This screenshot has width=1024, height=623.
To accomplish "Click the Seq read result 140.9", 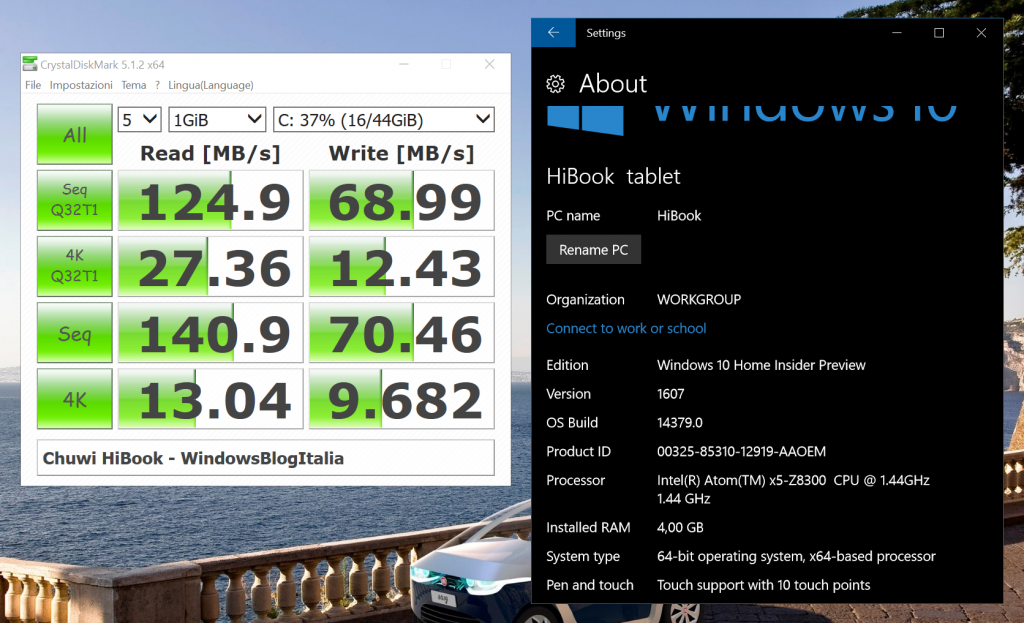I will click(210, 333).
